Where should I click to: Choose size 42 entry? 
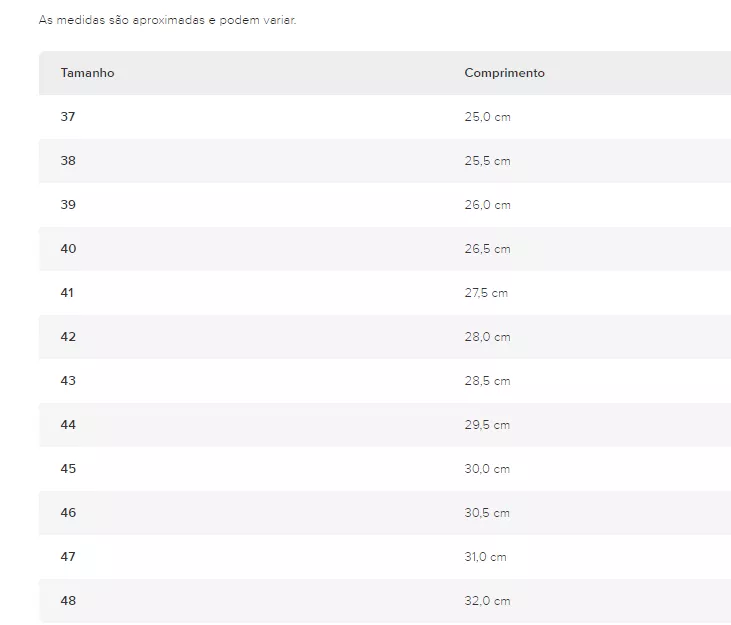(x=68, y=337)
